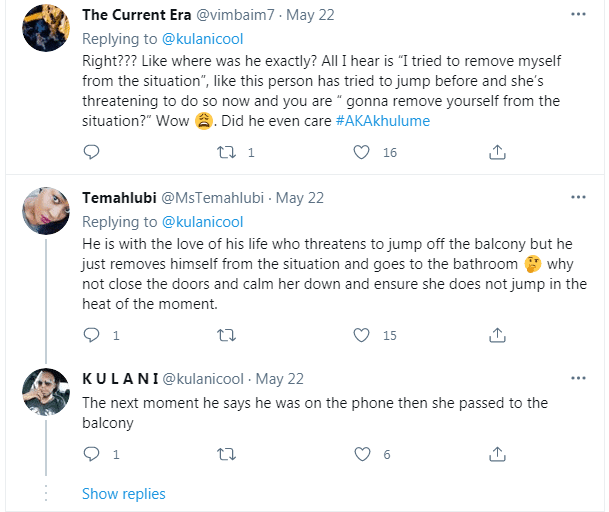Image resolution: width=609 pixels, height=512 pixels.
Task: Like KULANI's tweet with 6 likes
Action: 363,454
